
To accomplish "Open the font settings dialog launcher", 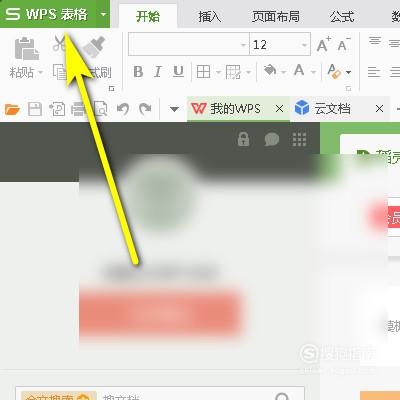I will coord(348,88).
